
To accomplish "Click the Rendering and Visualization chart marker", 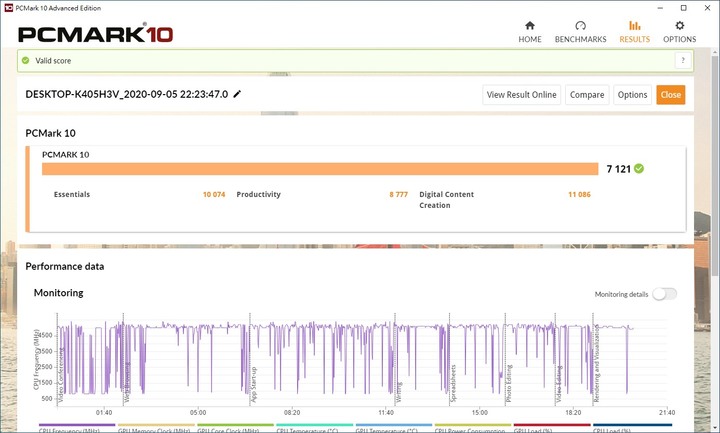I will (x=596, y=363).
